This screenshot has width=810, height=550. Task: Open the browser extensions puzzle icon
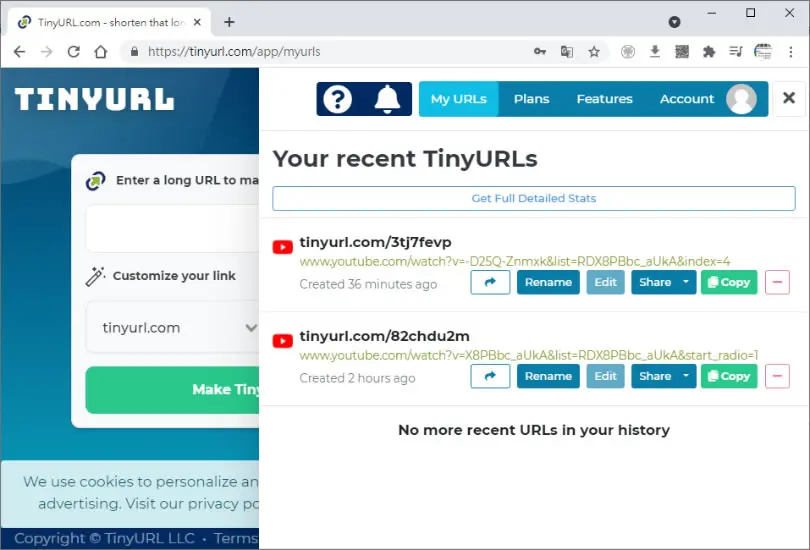click(709, 52)
